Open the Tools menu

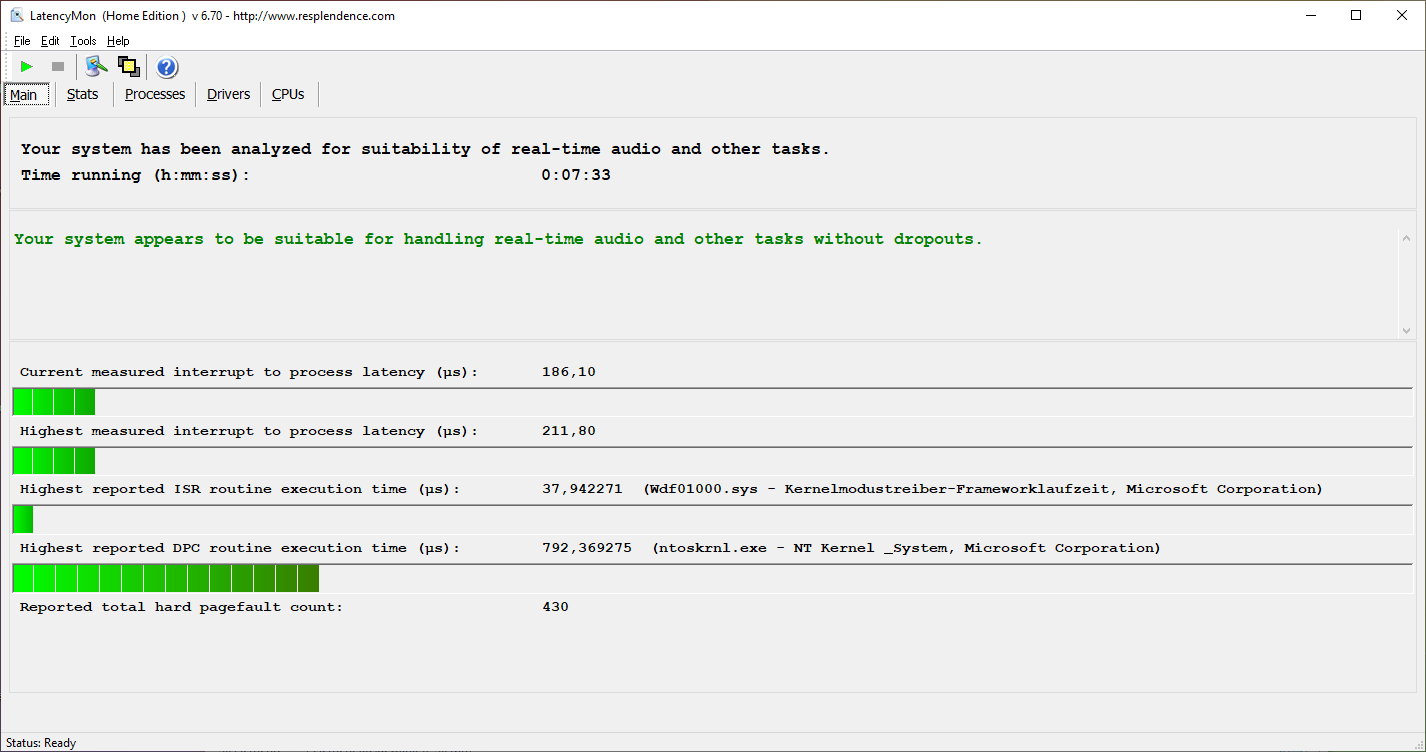click(x=83, y=41)
